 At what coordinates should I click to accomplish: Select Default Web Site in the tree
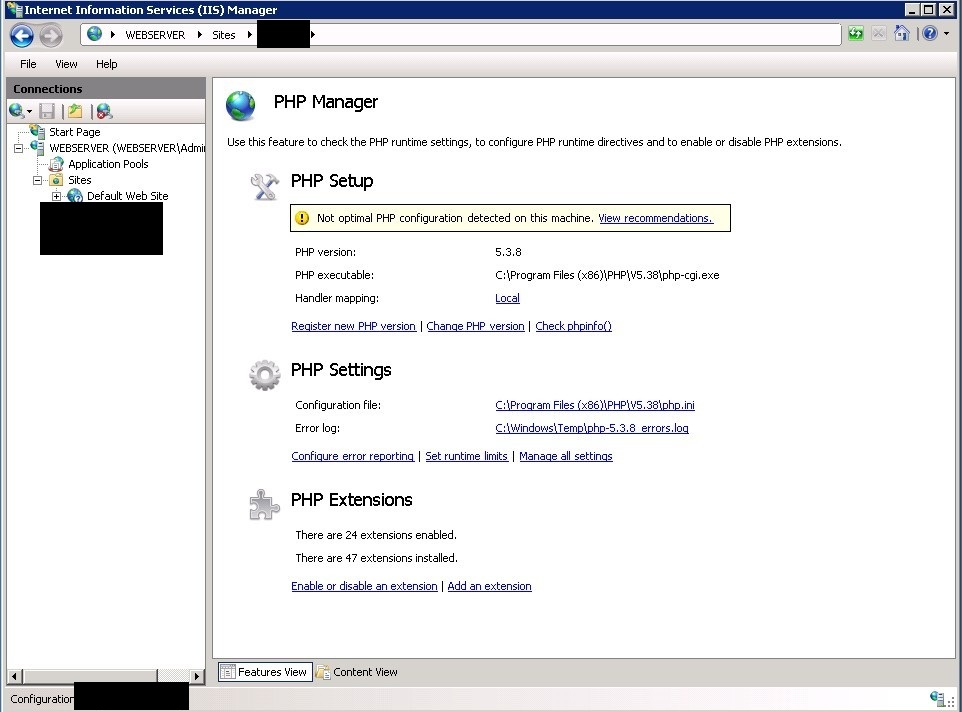coord(128,196)
